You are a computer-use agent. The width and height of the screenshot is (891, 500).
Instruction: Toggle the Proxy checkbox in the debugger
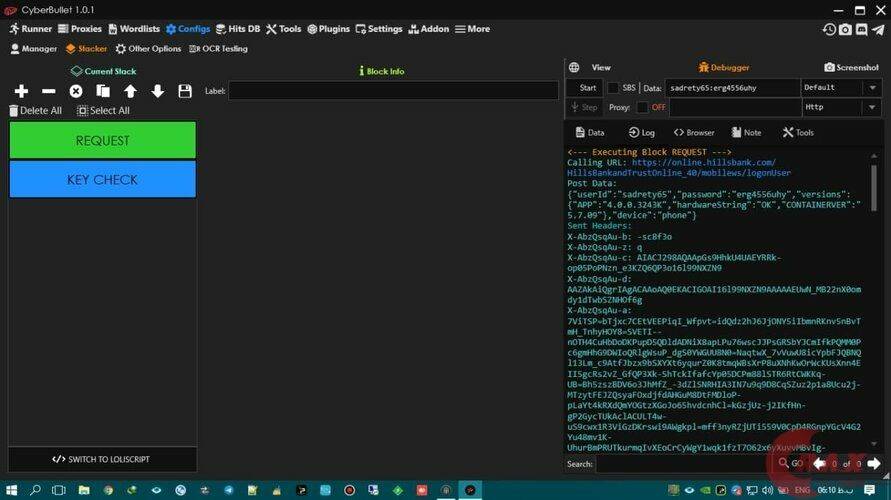point(642,107)
